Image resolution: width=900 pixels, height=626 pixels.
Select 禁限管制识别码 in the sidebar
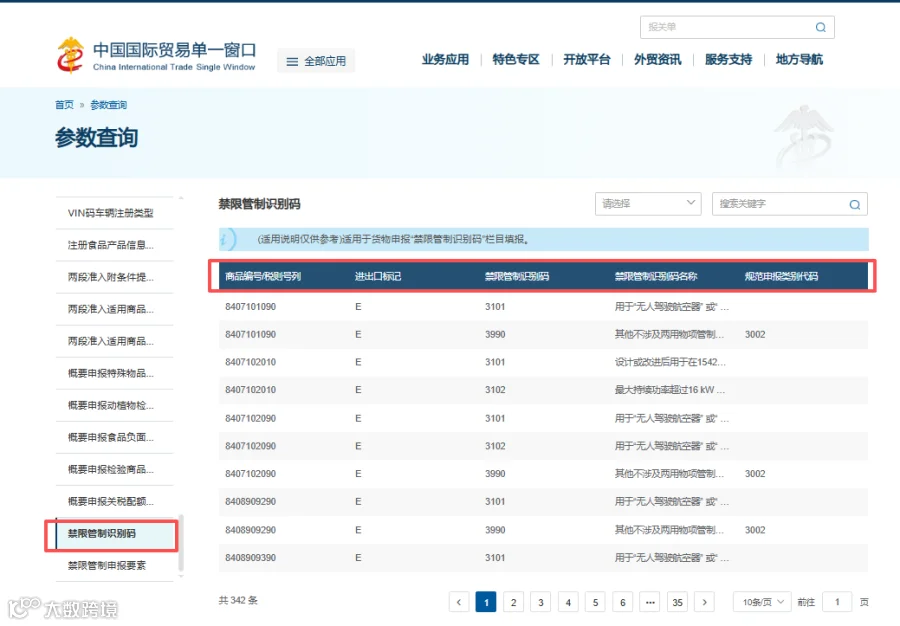114,534
